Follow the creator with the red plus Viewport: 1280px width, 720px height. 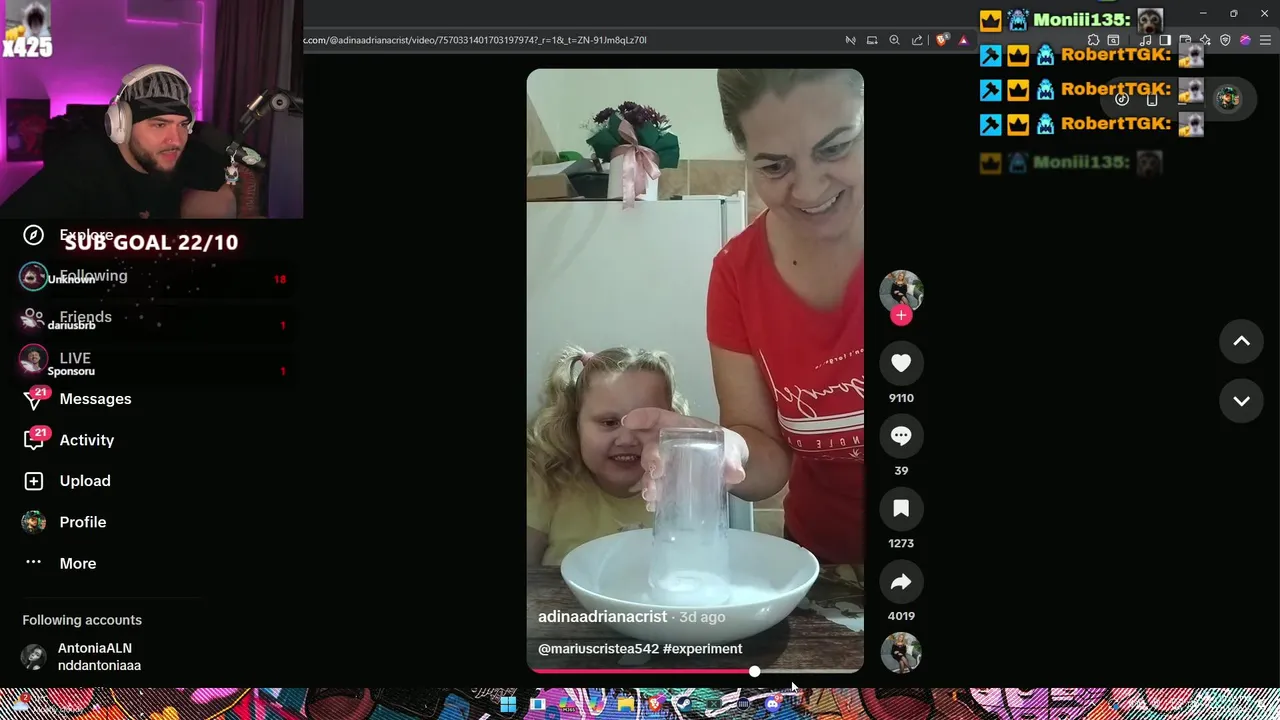tap(901, 315)
